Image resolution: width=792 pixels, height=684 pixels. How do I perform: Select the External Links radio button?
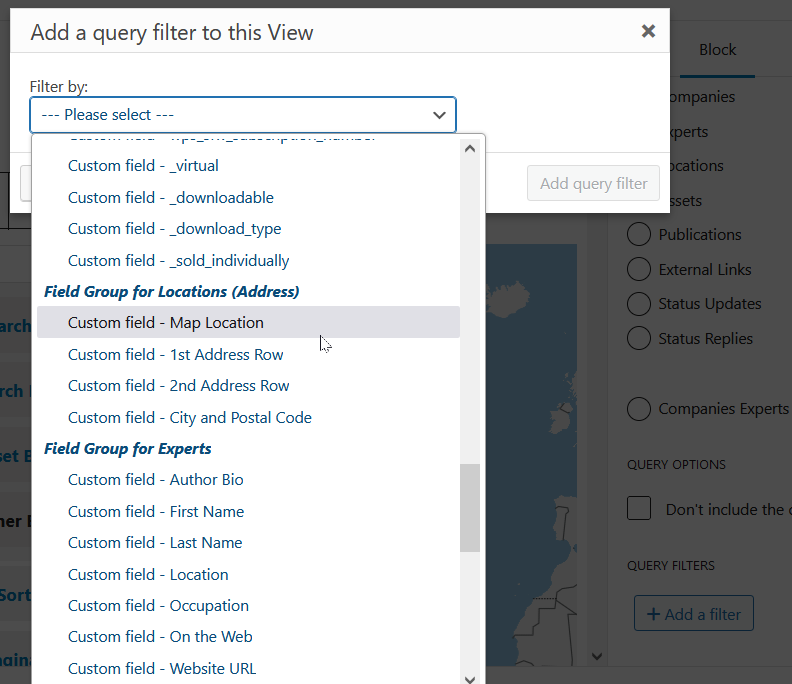click(638, 269)
